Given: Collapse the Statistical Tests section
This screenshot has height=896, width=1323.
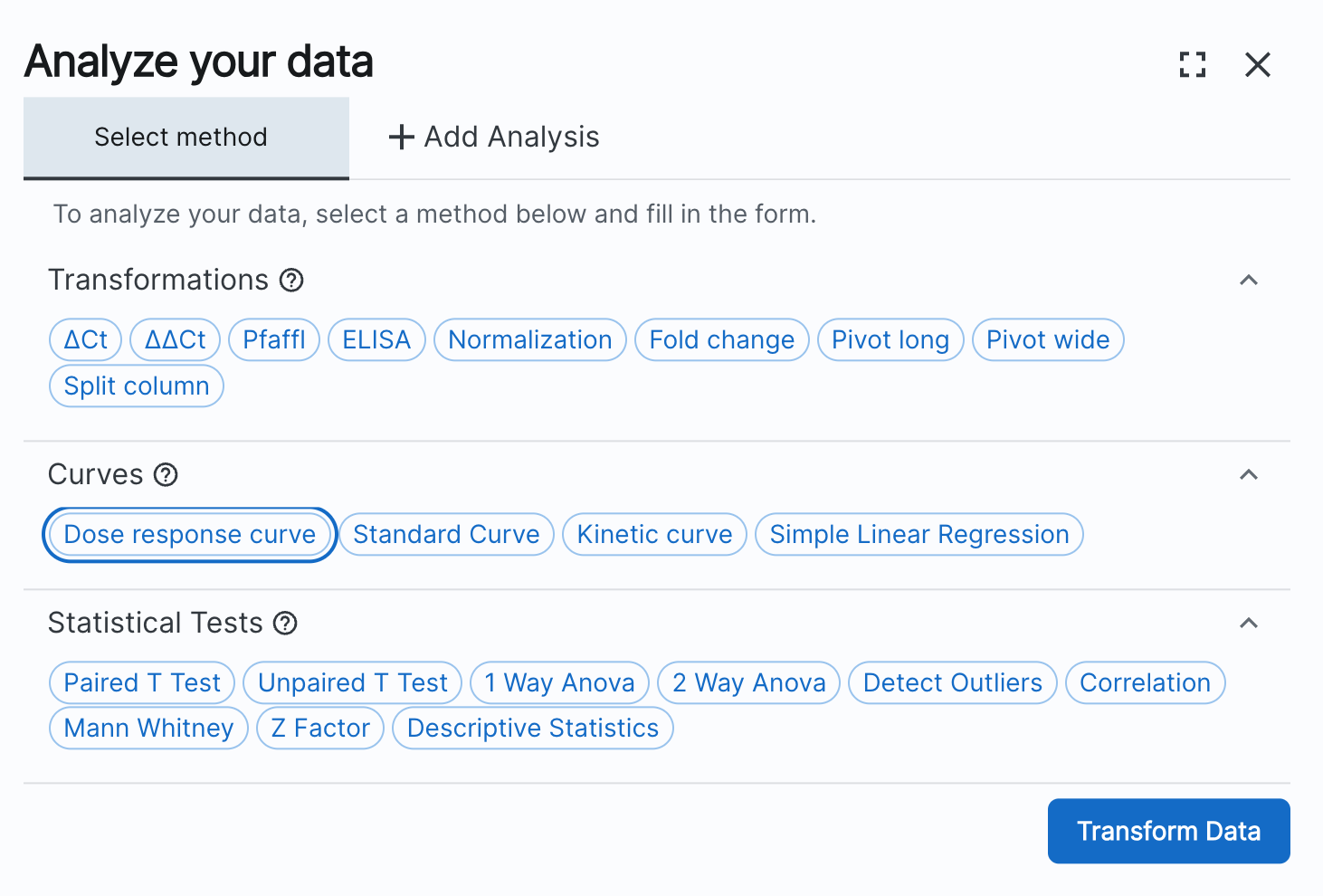Looking at the screenshot, I should click(1249, 624).
